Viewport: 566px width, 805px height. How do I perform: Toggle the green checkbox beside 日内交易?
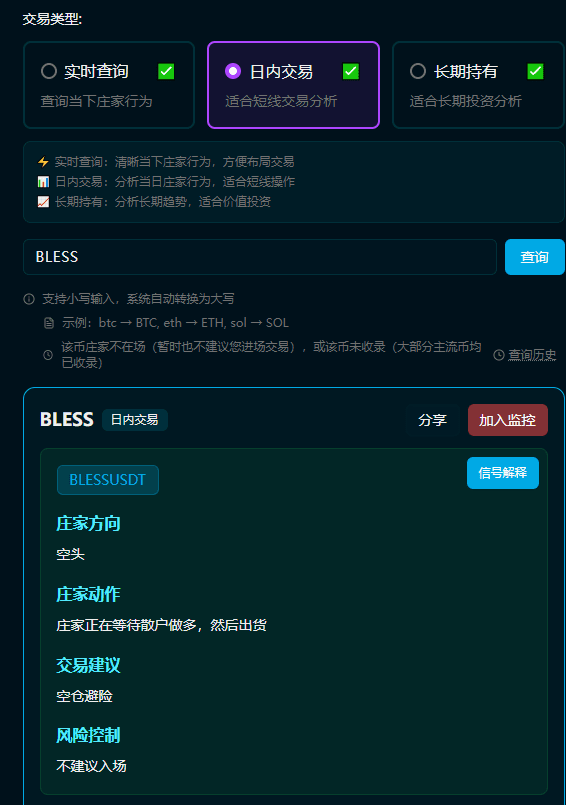click(351, 71)
